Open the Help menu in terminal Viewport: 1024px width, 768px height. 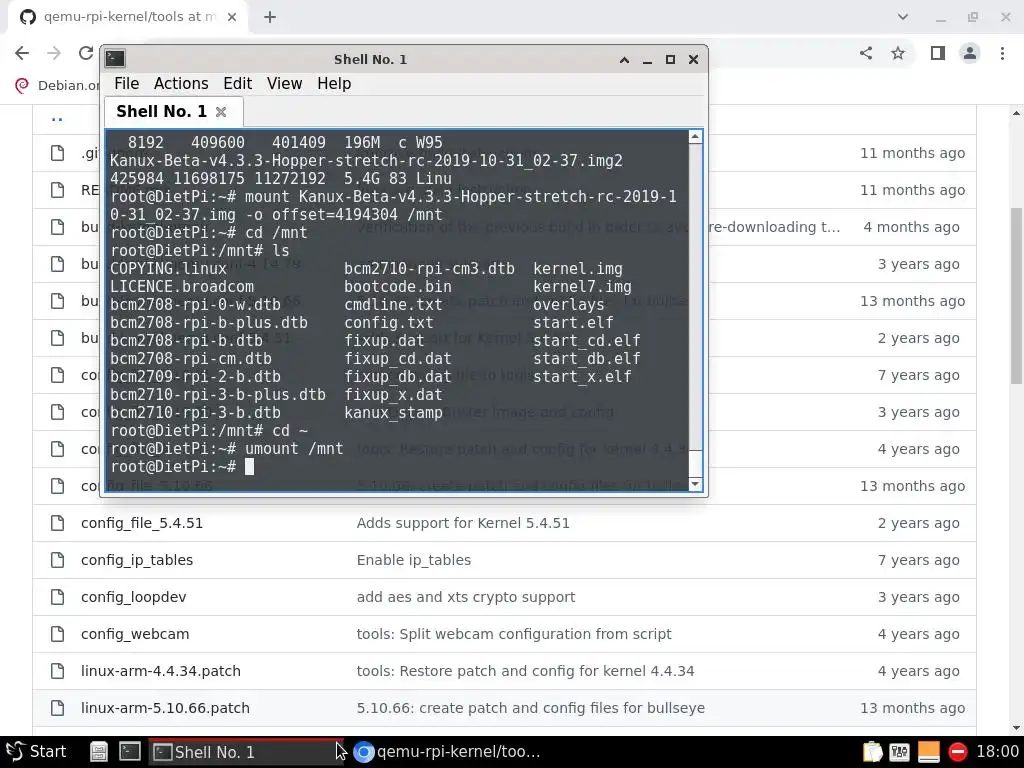click(x=334, y=84)
